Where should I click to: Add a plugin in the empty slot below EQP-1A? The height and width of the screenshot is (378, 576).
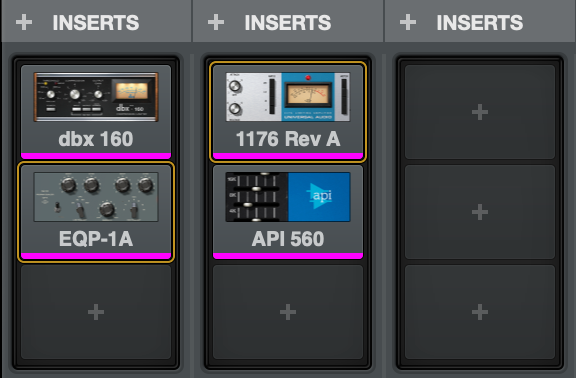coord(96,312)
